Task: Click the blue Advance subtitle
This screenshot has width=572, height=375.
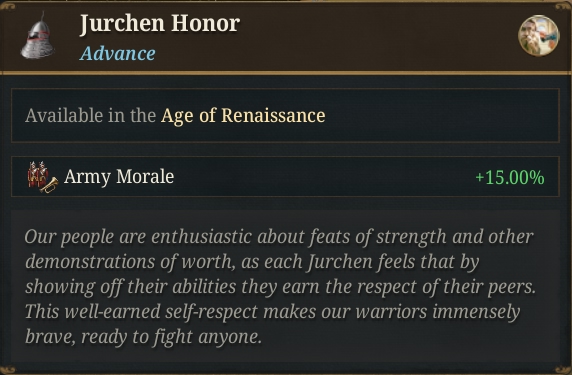Action: (118, 54)
